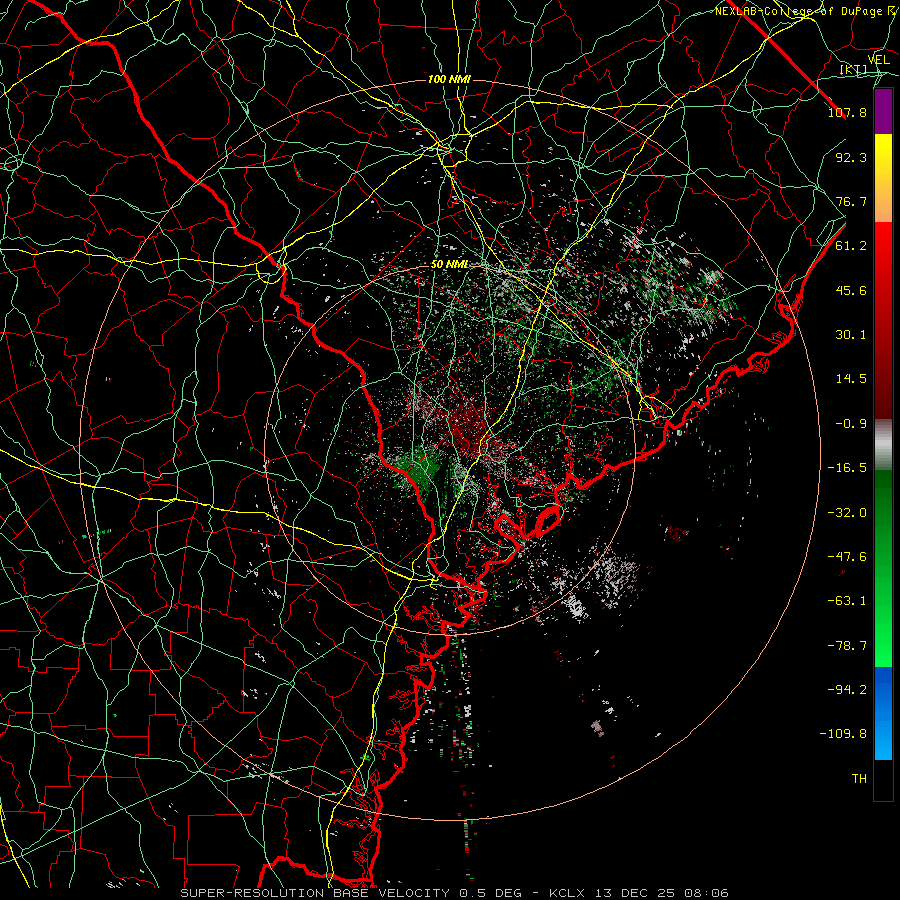
Task: Click the -109.8 legend value
Action: 843,734
